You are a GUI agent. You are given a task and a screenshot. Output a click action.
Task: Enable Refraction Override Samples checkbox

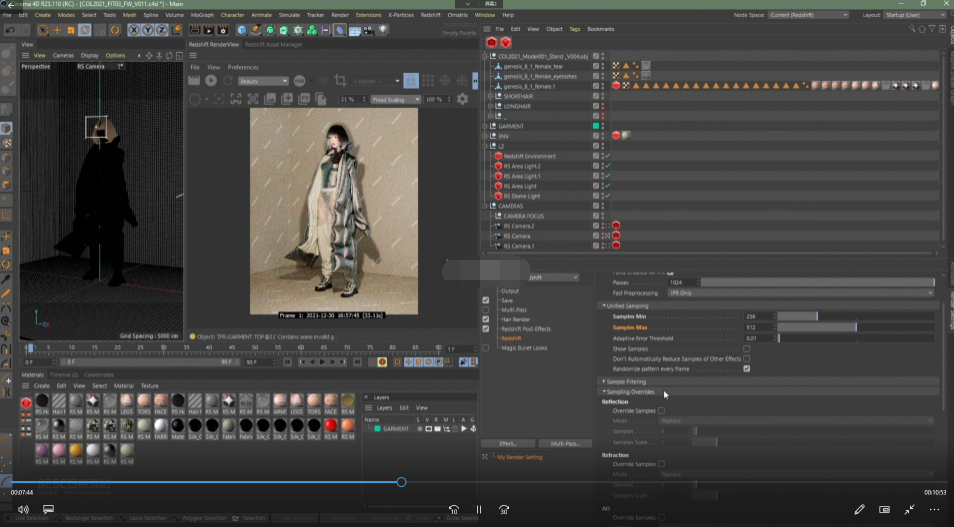(x=661, y=464)
